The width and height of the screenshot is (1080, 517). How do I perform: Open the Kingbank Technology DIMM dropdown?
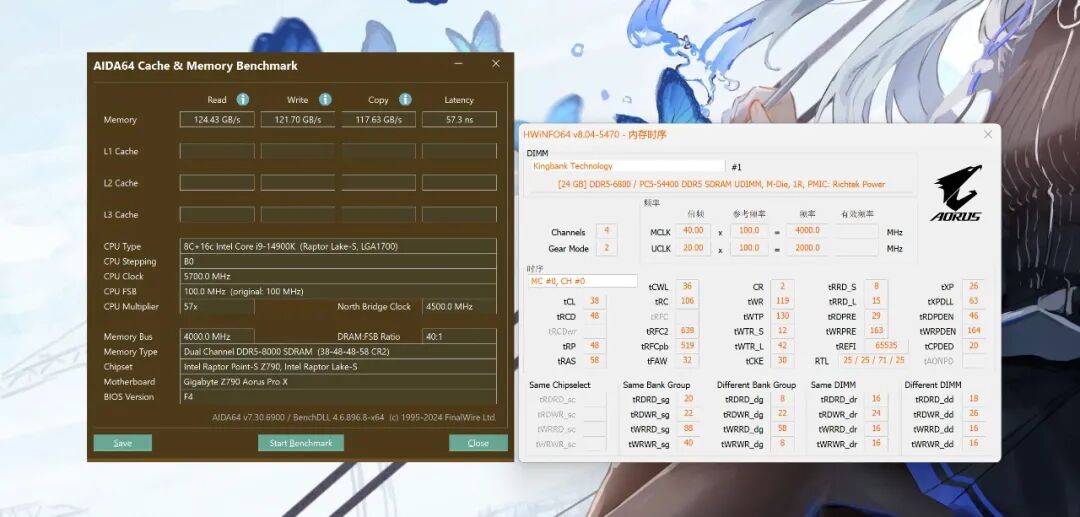click(627, 166)
